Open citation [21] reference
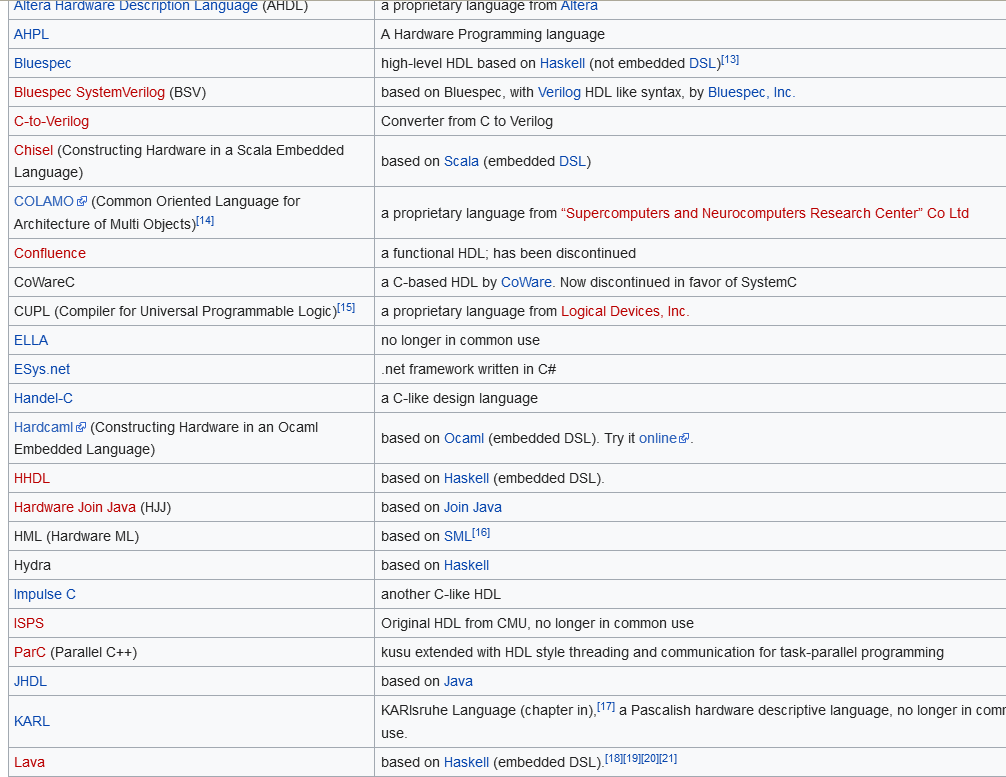1006x777 pixels. coord(669,758)
